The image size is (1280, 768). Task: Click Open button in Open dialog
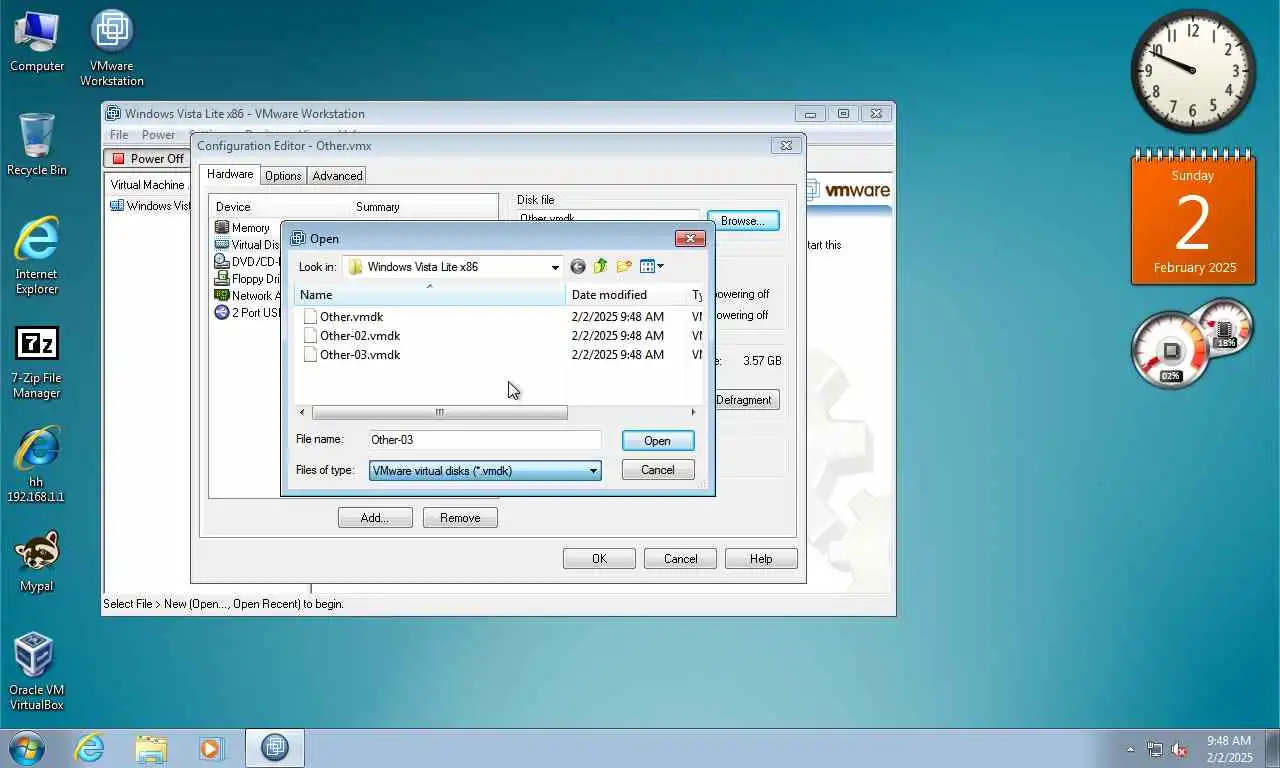point(657,441)
